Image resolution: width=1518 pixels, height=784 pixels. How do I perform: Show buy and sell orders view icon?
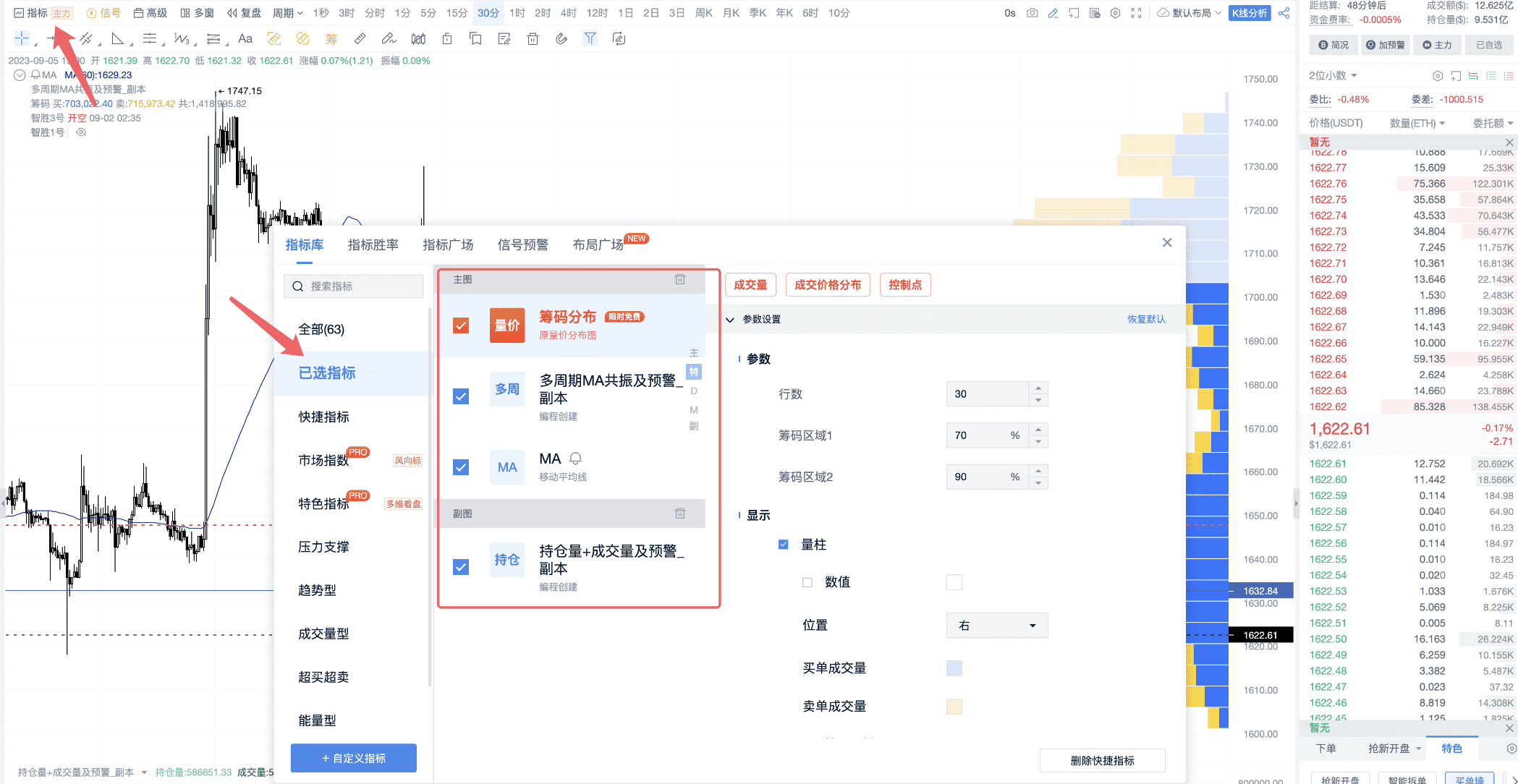pos(1473,76)
